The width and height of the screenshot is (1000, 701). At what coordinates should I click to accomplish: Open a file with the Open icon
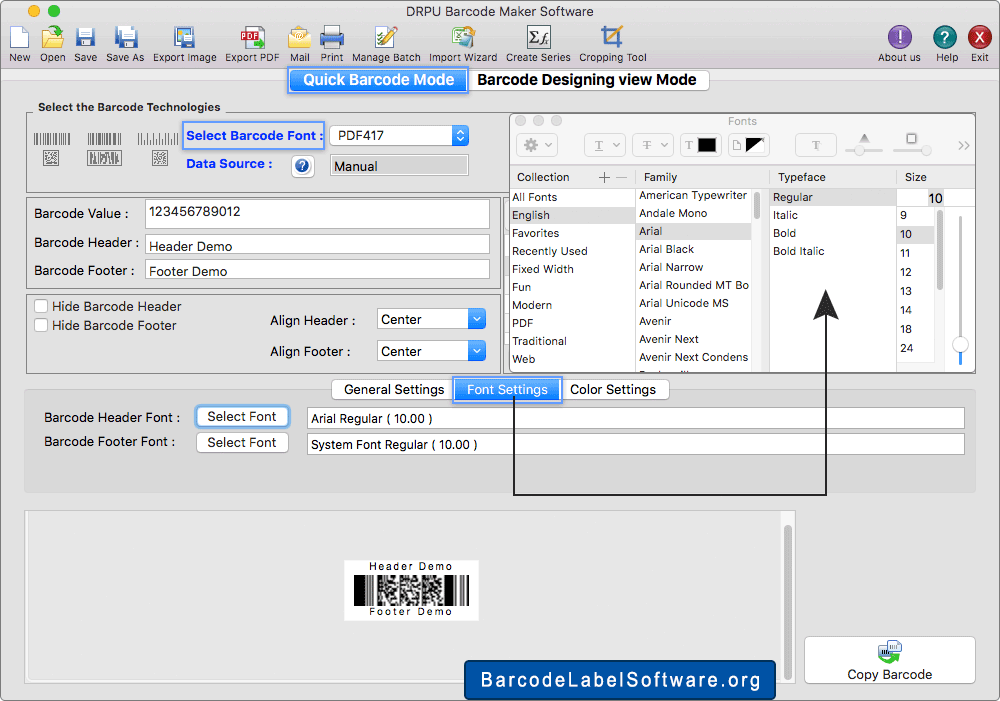coord(52,38)
